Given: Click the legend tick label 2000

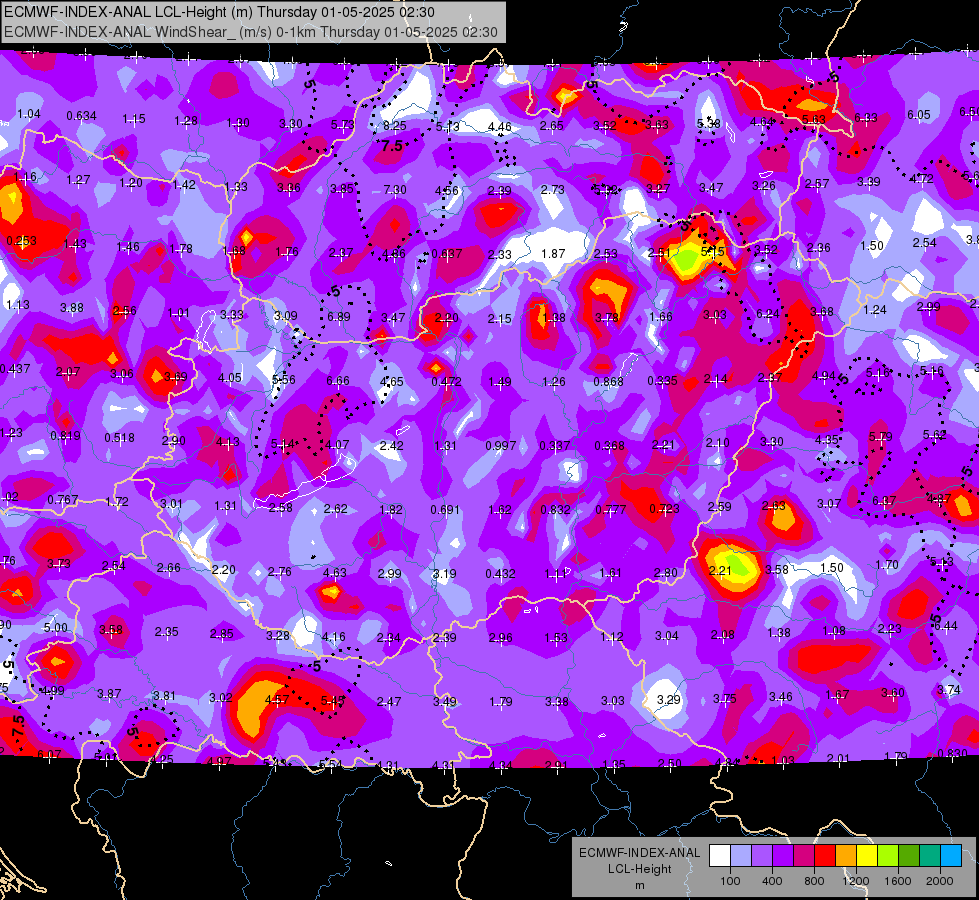Looking at the screenshot, I should coord(939,881).
